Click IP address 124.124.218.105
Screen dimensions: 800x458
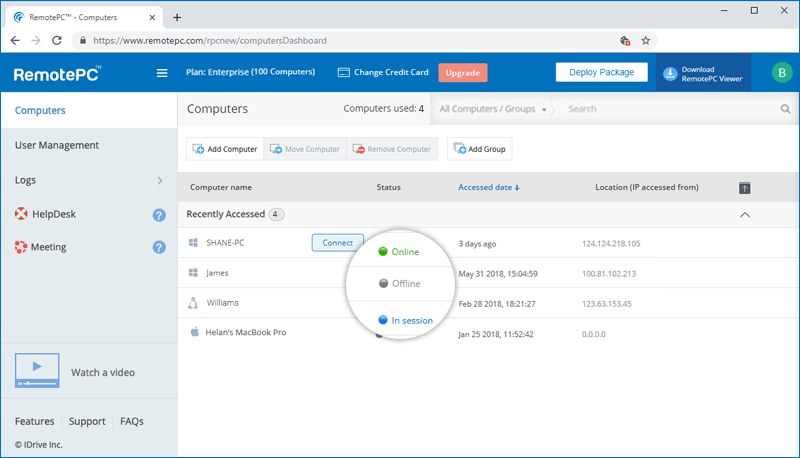[611, 244]
